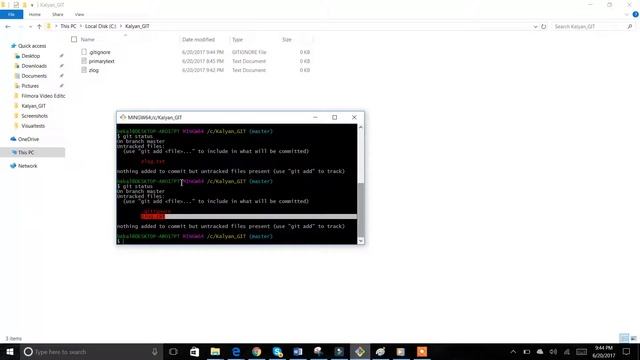
Task: Sort files by the Type column
Action: (x=238, y=40)
